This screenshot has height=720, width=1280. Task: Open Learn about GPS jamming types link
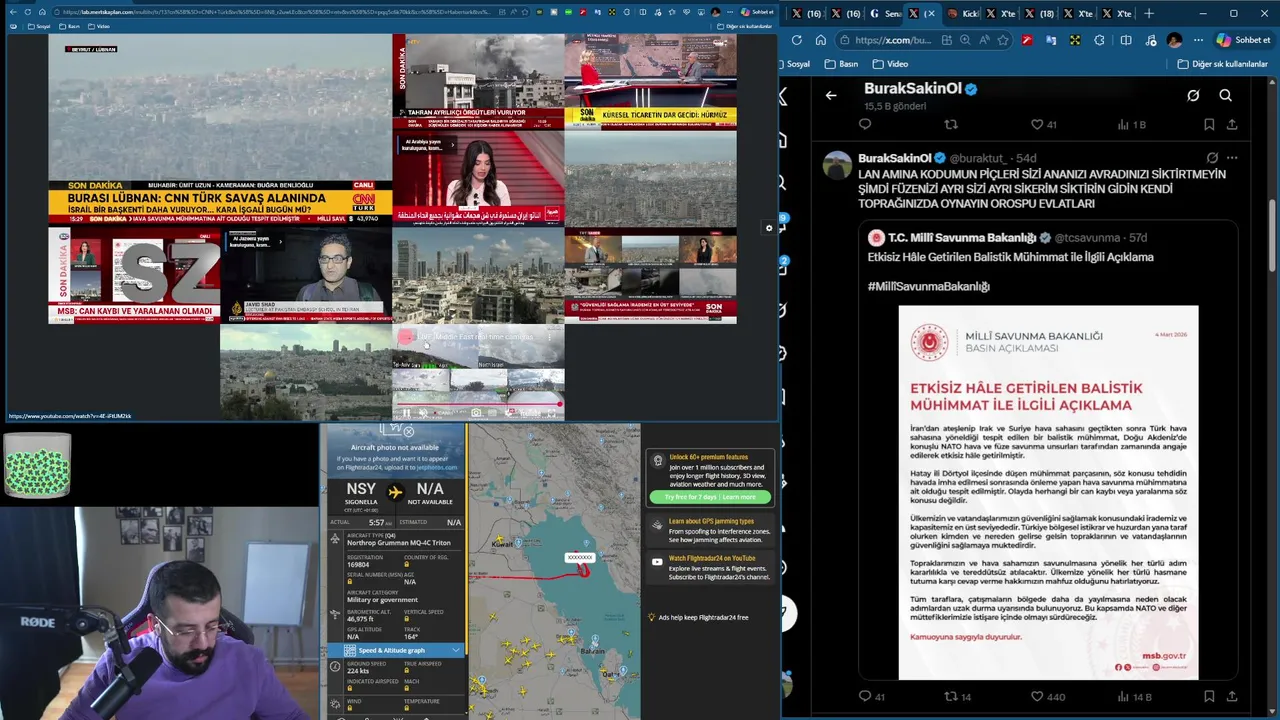coord(711,521)
